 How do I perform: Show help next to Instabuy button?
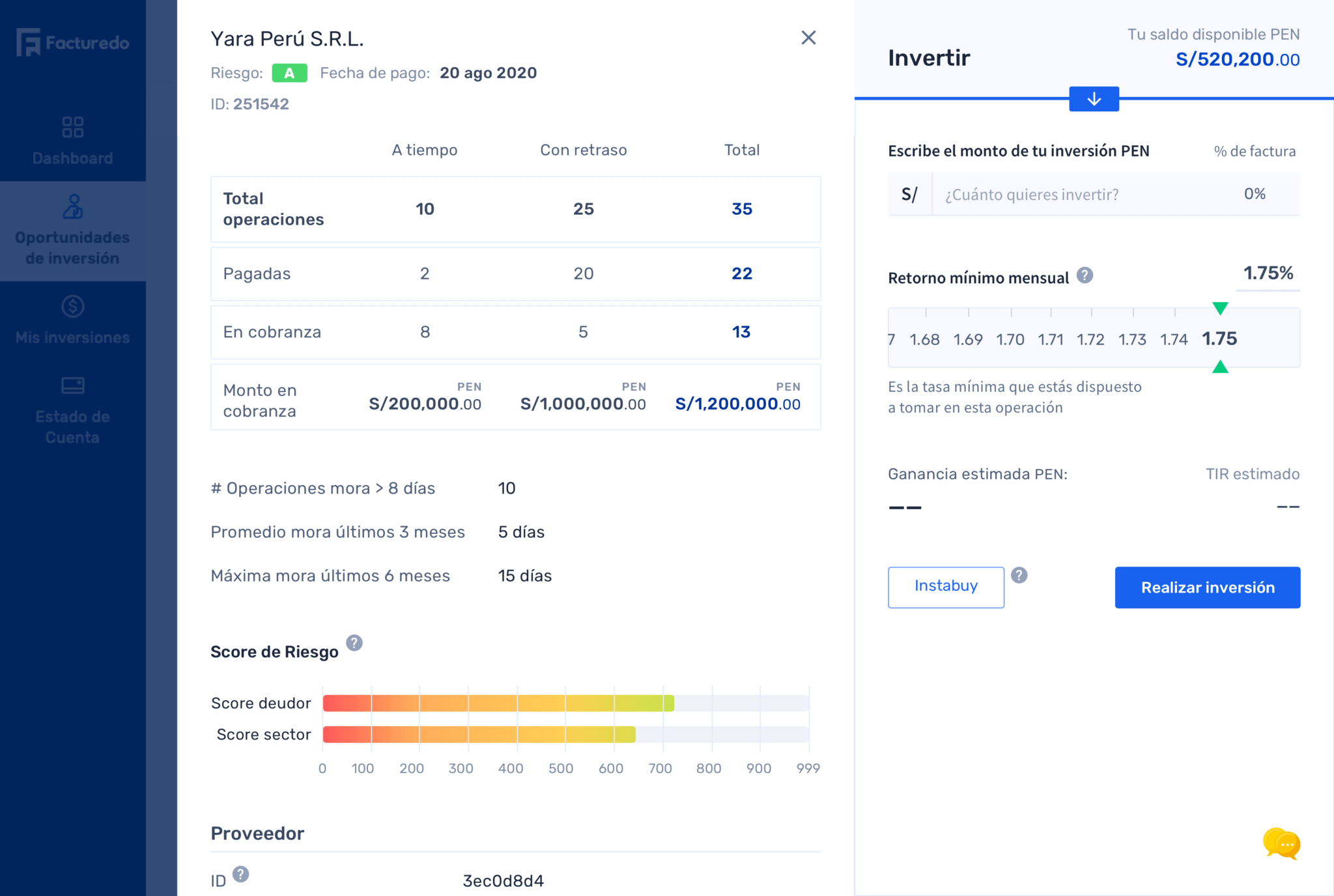point(1019,575)
